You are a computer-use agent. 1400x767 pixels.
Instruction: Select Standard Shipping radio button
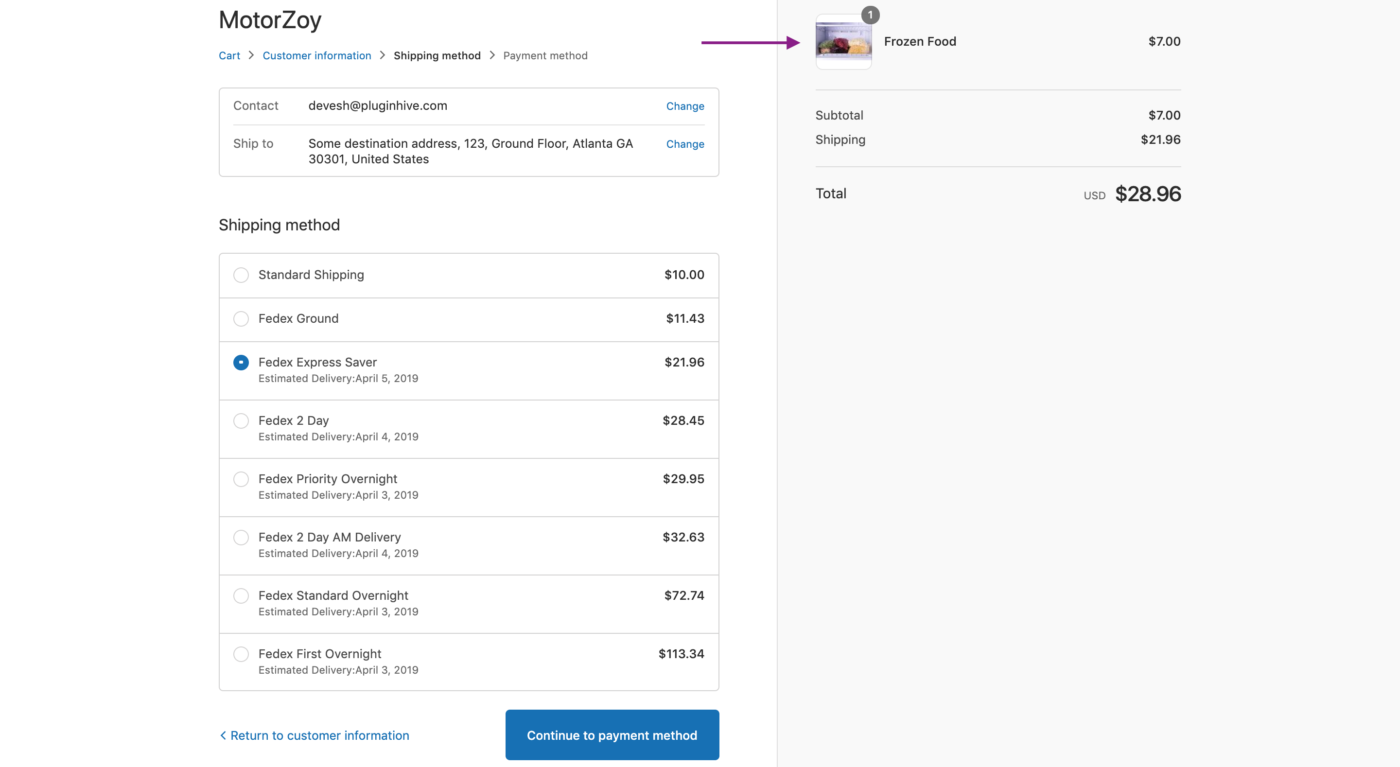pos(241,275)
